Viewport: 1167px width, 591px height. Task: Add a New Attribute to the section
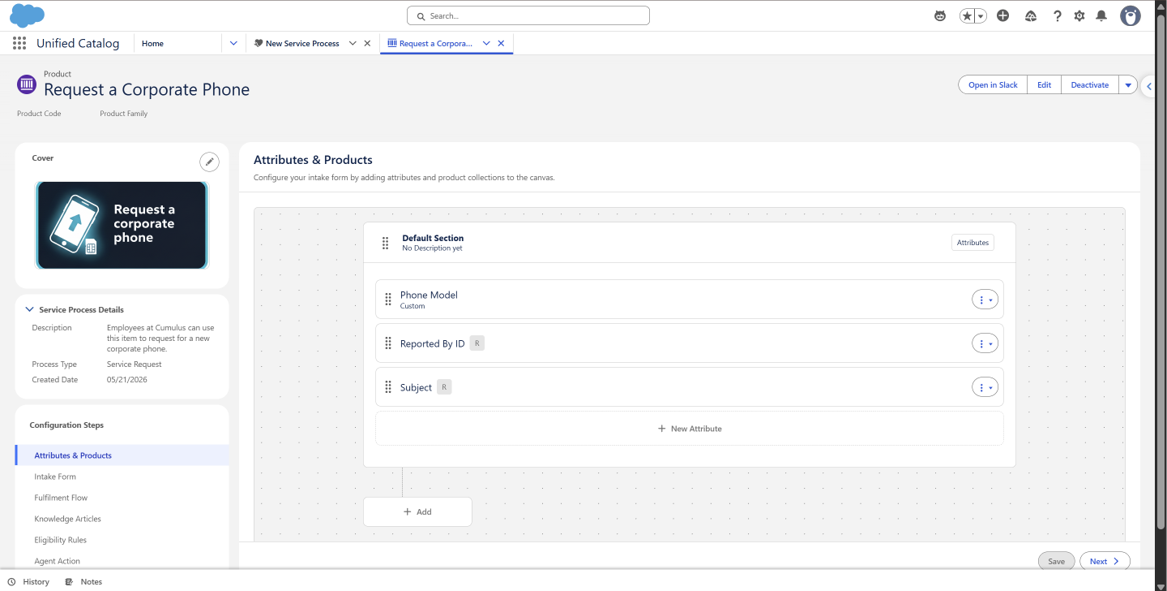689,429
